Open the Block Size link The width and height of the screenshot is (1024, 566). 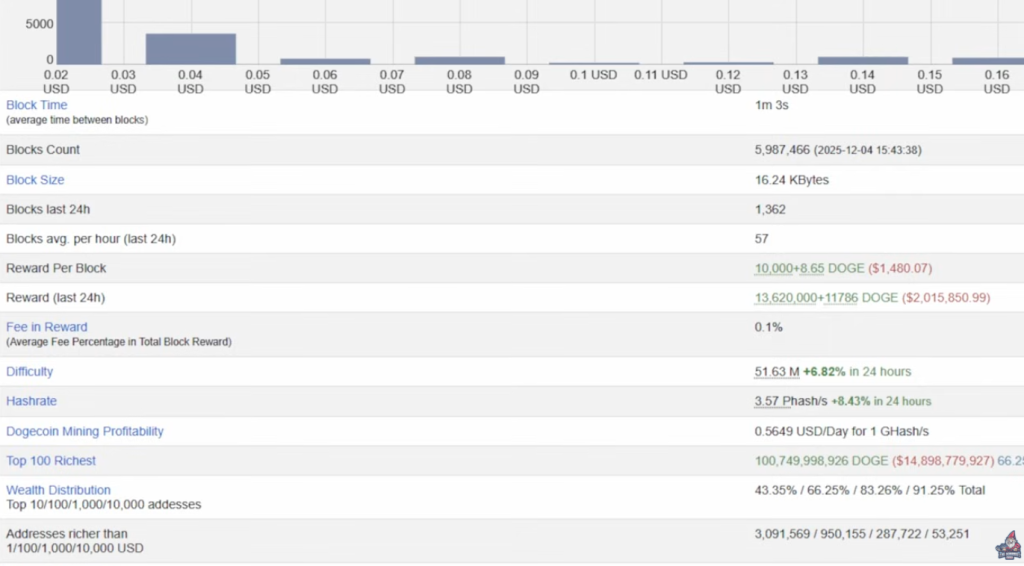pyautogui.click(x=35, y=180)
